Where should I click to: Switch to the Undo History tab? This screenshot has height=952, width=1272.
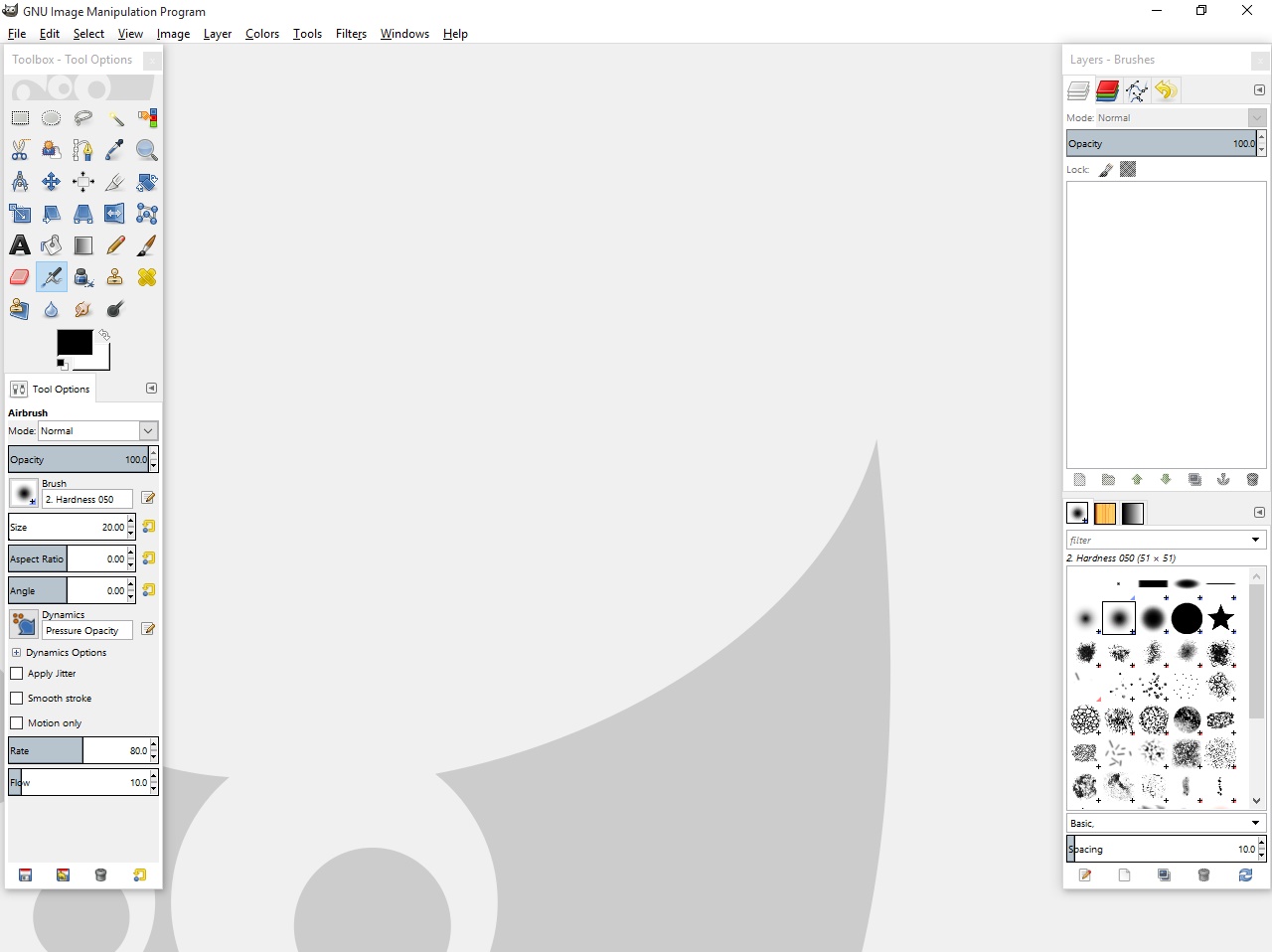pos(1166,91)
